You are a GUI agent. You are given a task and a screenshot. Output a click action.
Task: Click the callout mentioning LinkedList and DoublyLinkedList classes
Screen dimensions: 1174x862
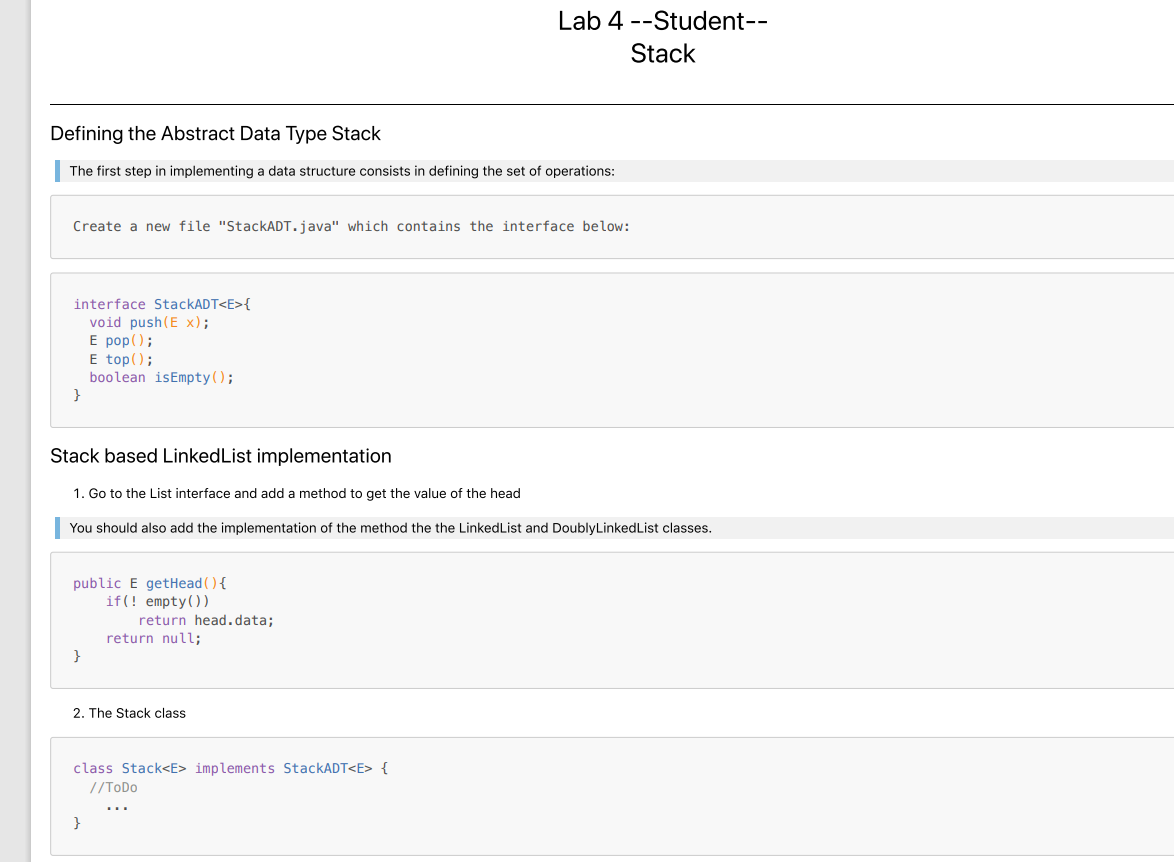coord(391,527)
